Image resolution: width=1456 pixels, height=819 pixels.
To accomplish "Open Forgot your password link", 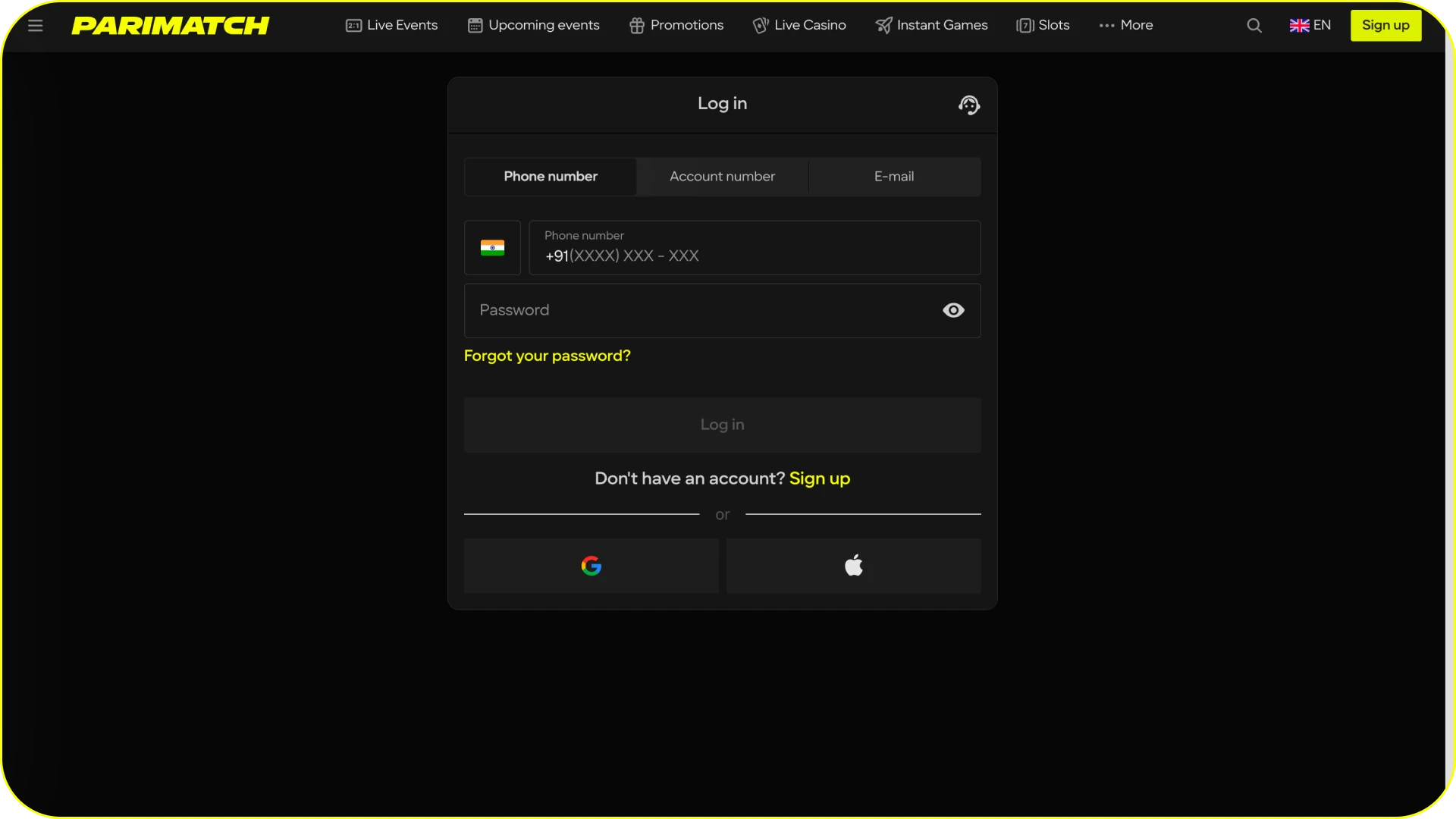I will click(x=548, y=356).
